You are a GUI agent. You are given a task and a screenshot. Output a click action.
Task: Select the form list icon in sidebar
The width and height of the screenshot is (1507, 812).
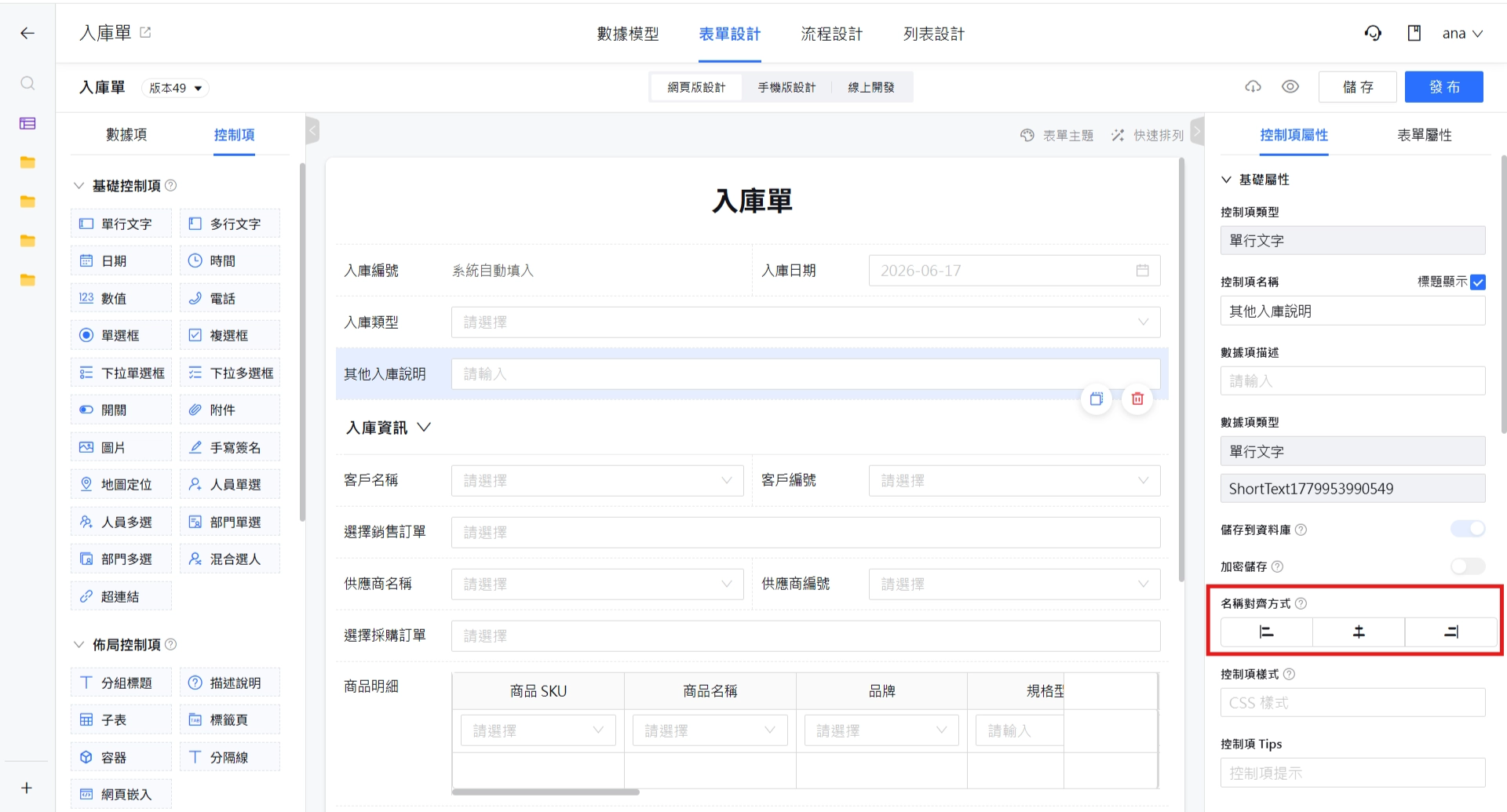pyautogui.click(x=27, y=123)
